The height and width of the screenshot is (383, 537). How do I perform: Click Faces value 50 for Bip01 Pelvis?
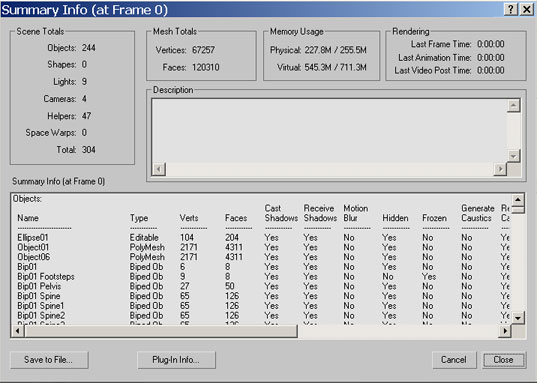coord(229,286)
